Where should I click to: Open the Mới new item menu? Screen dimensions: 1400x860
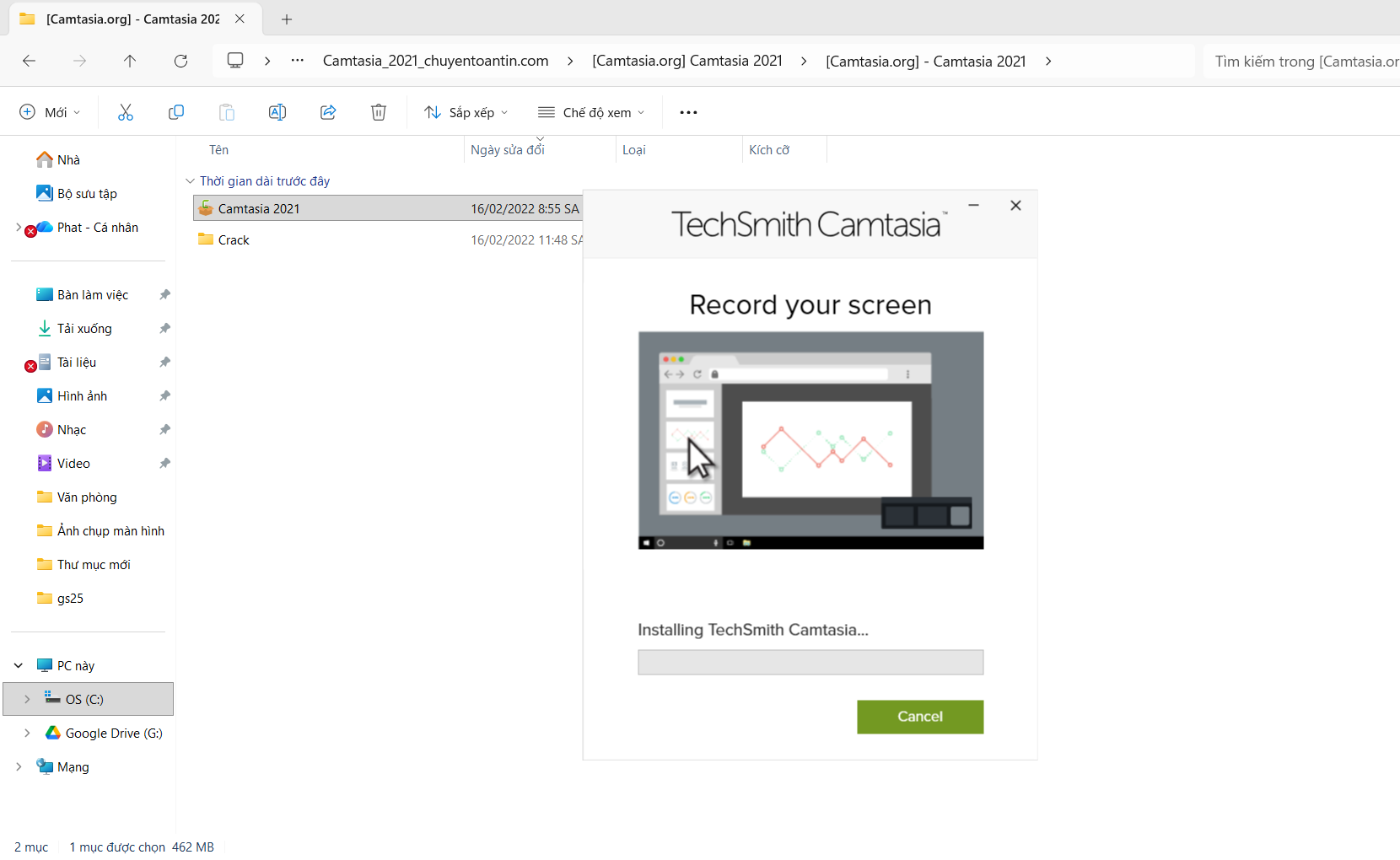click(50, 112)
